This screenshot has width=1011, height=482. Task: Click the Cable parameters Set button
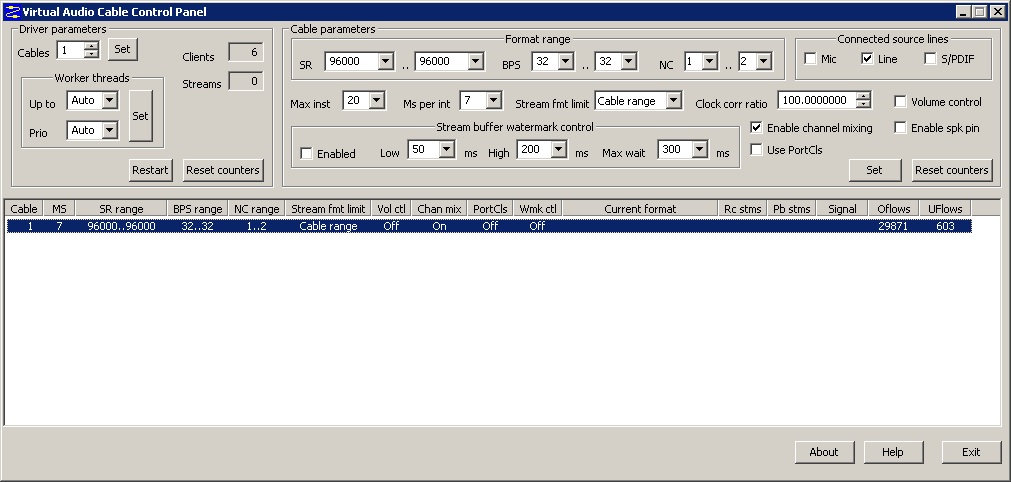tap(874, 170)
